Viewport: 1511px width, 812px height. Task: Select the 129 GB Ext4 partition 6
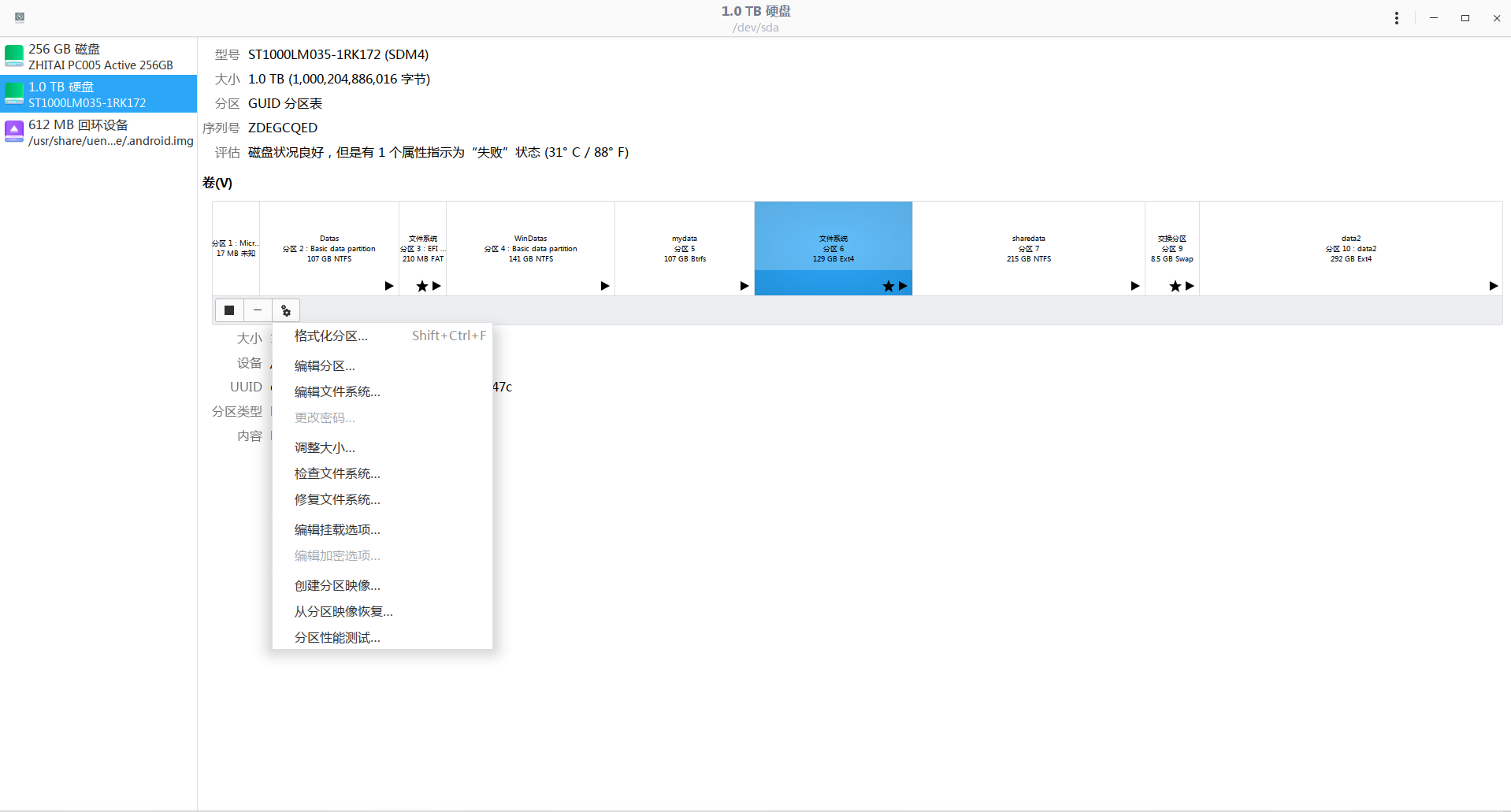[x=833, y=249]
